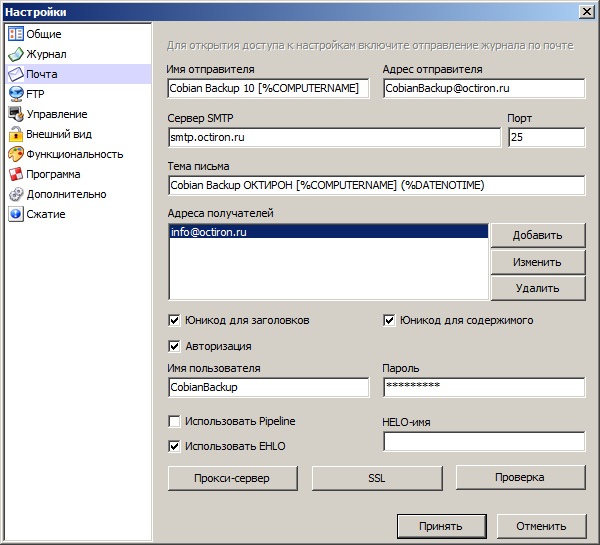Switch to the FTP settings section

coord(78,94)
